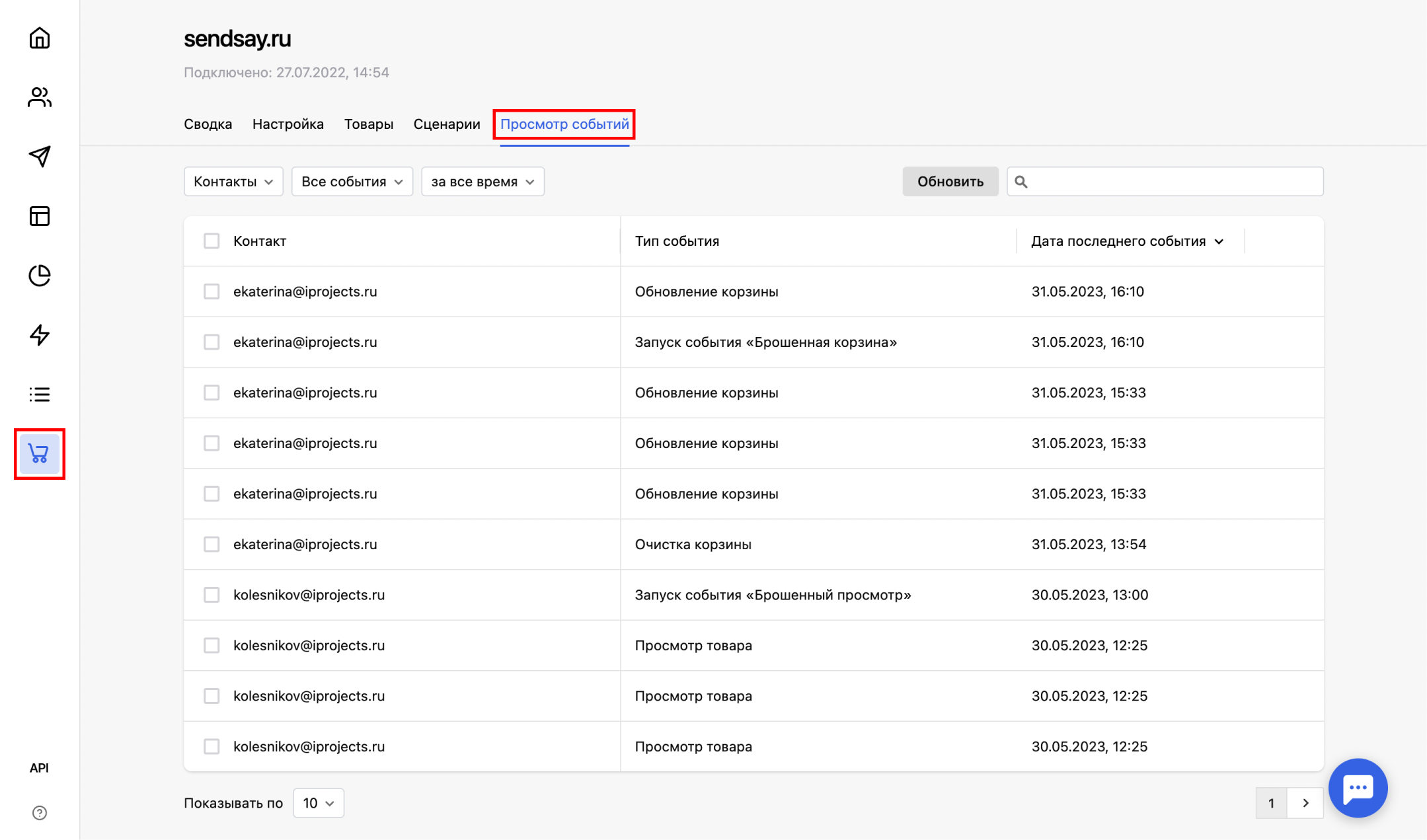Open the lightning bolt automation icon
Image resolution: width=1427 pixels, height=840 pixels.
coord(40,335)
